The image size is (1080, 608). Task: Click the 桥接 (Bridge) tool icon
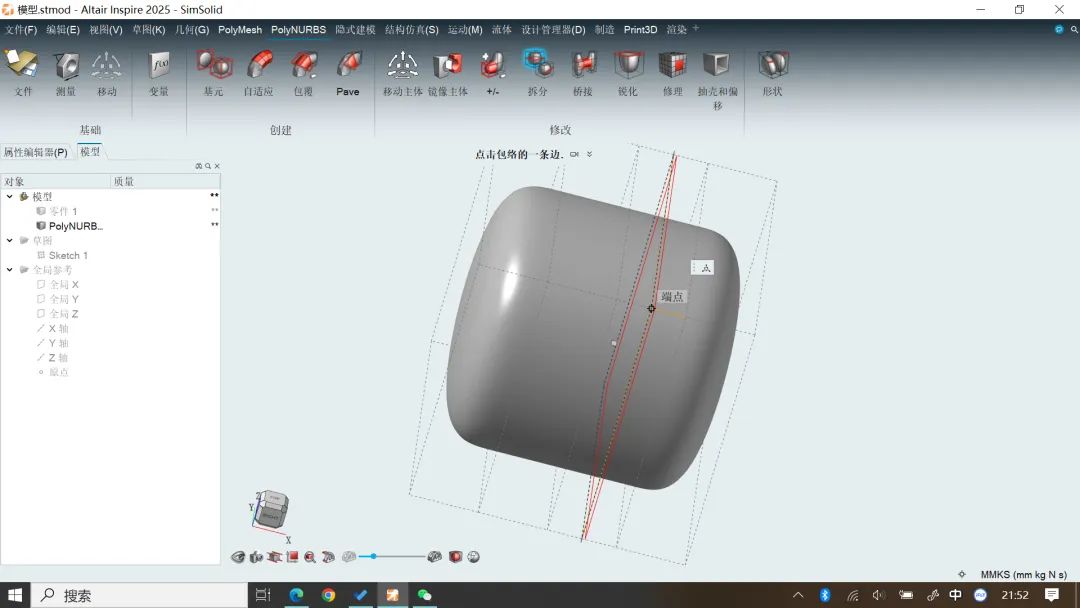point(583,67)
